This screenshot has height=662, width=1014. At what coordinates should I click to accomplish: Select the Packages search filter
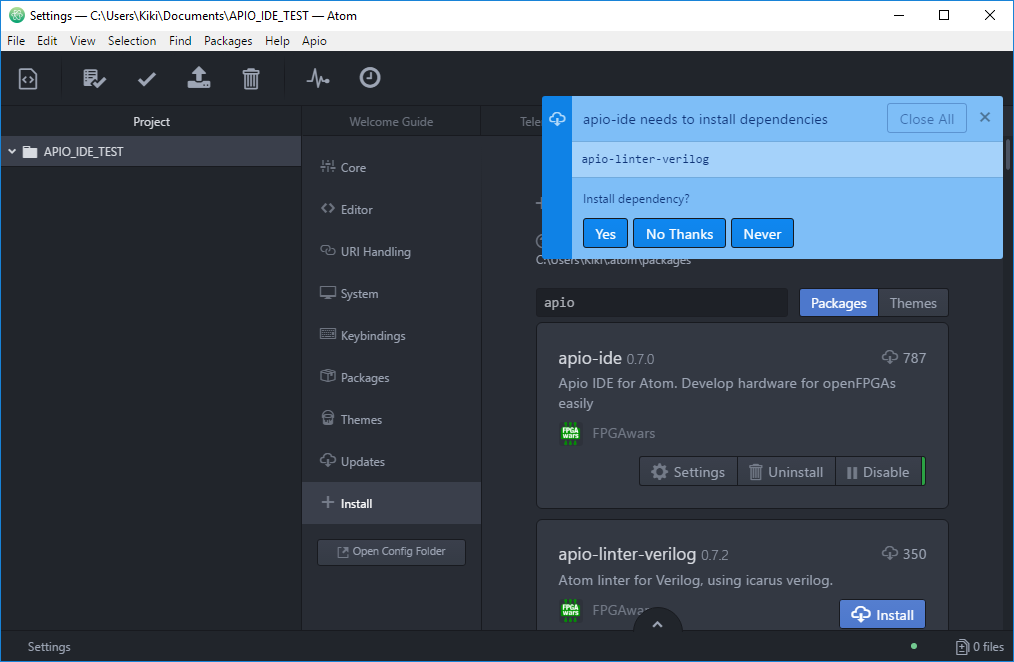click(x=838, y=303)
